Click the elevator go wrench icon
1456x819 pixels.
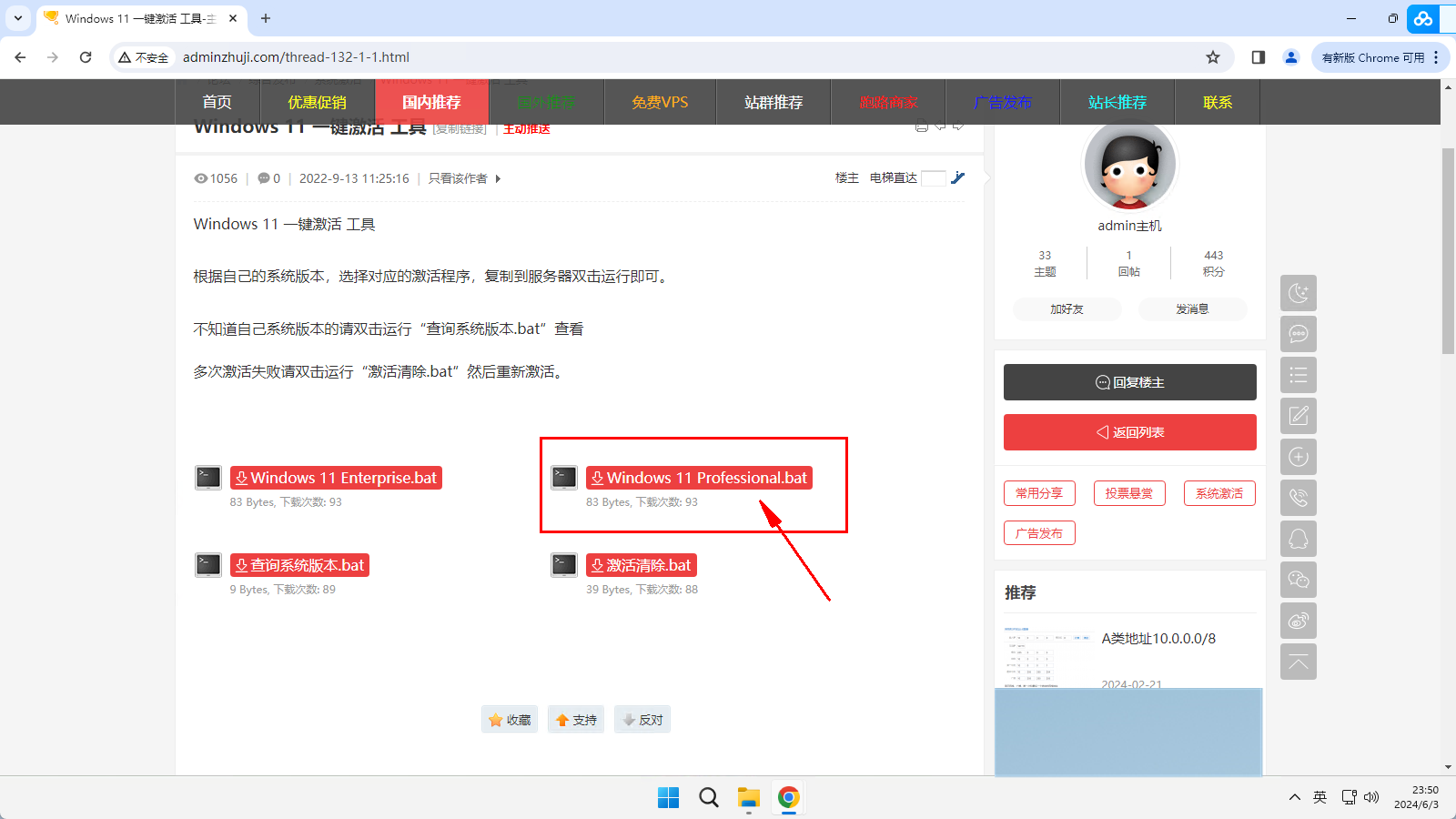tap(957, 178)
